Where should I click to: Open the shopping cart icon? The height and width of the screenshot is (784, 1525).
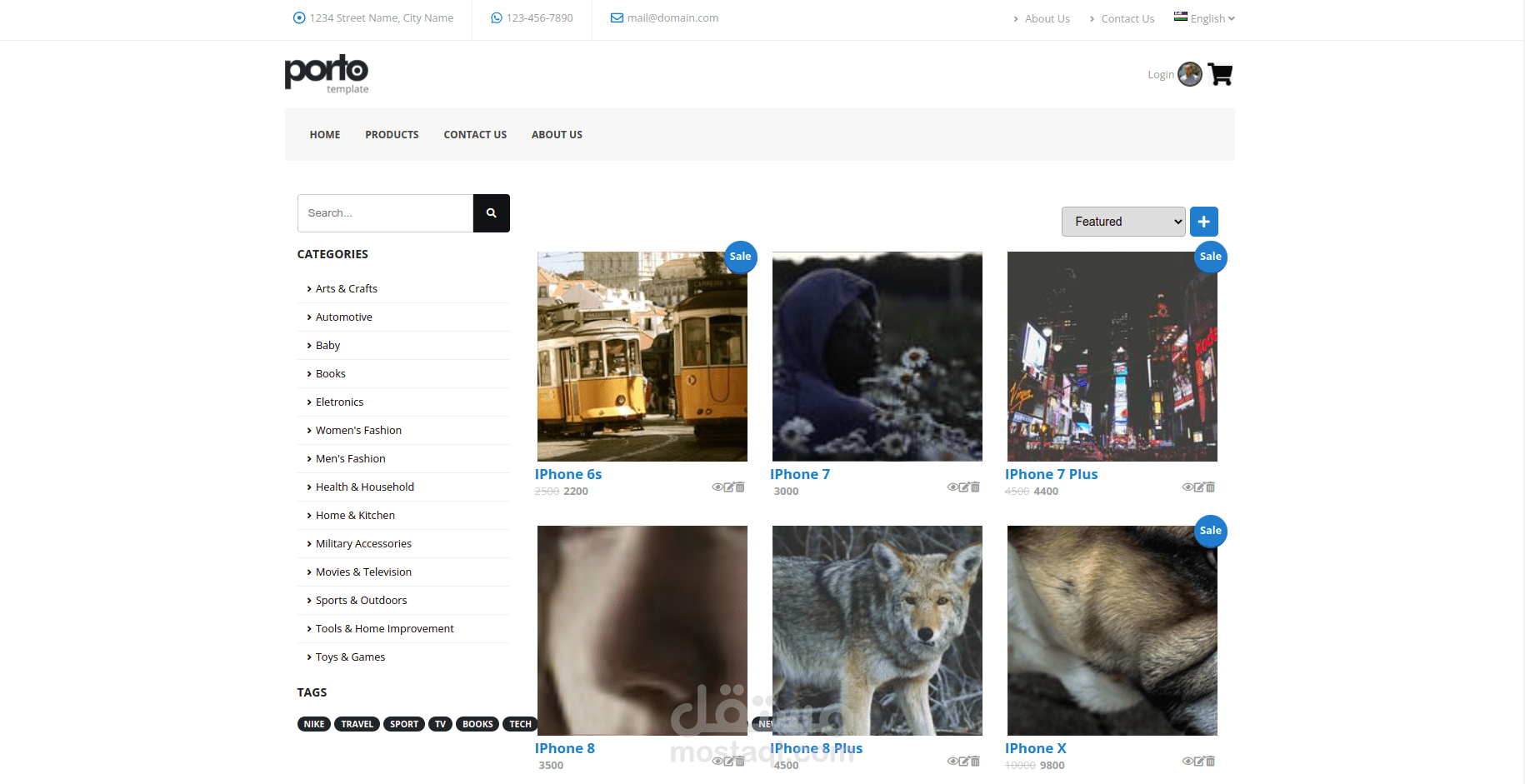point(1220,74)
